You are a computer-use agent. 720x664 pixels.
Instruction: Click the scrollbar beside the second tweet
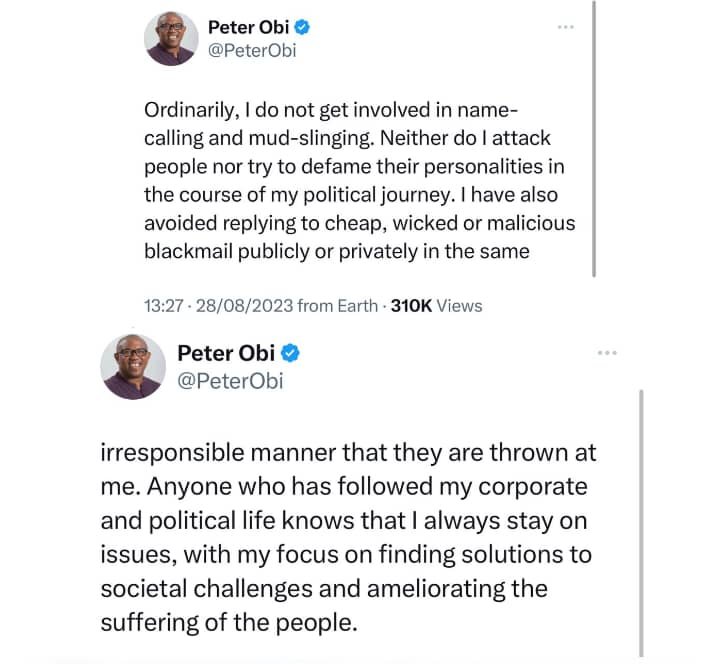[x=641, y=520]
